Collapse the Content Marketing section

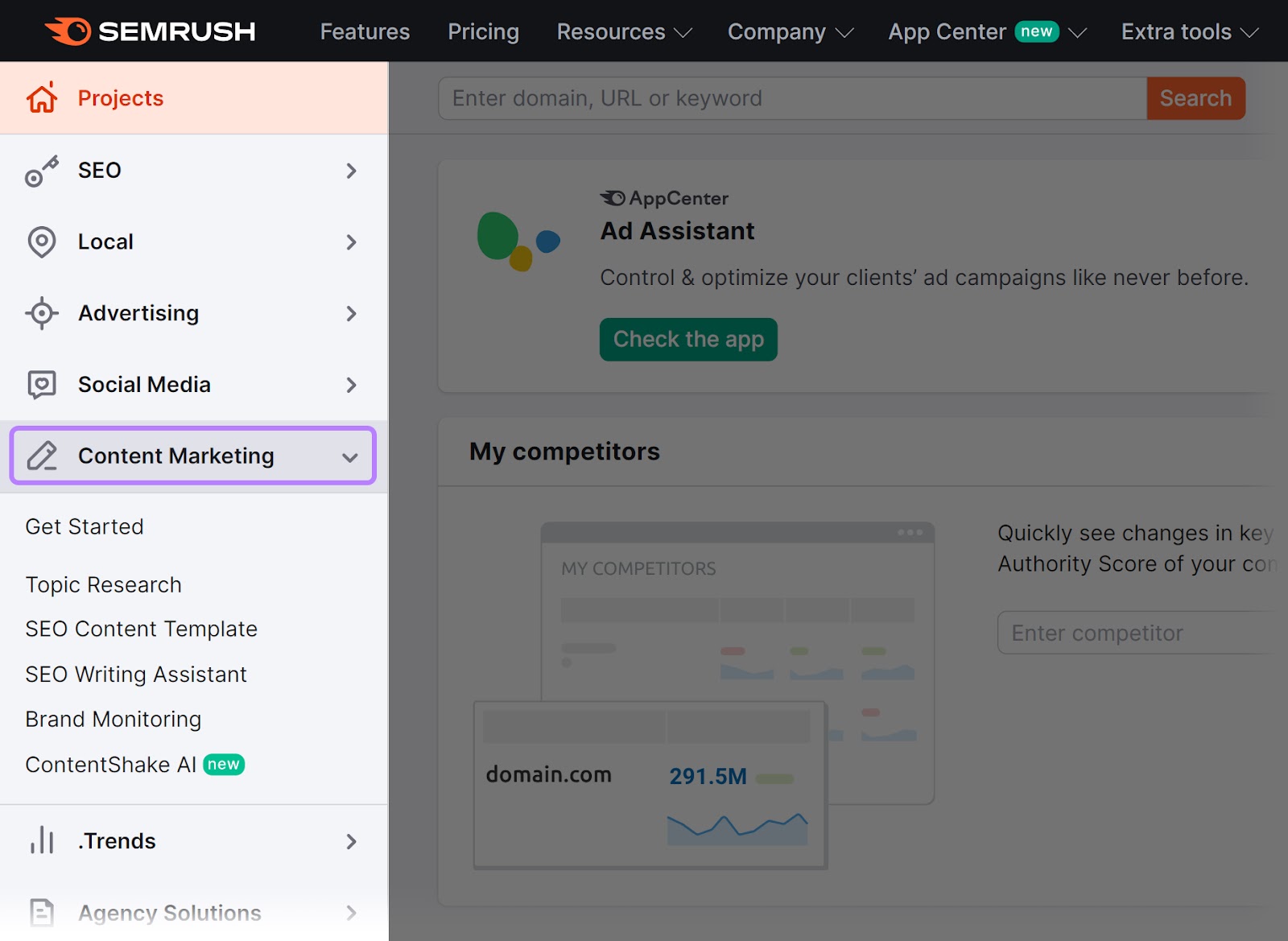[x=350, y=456]
